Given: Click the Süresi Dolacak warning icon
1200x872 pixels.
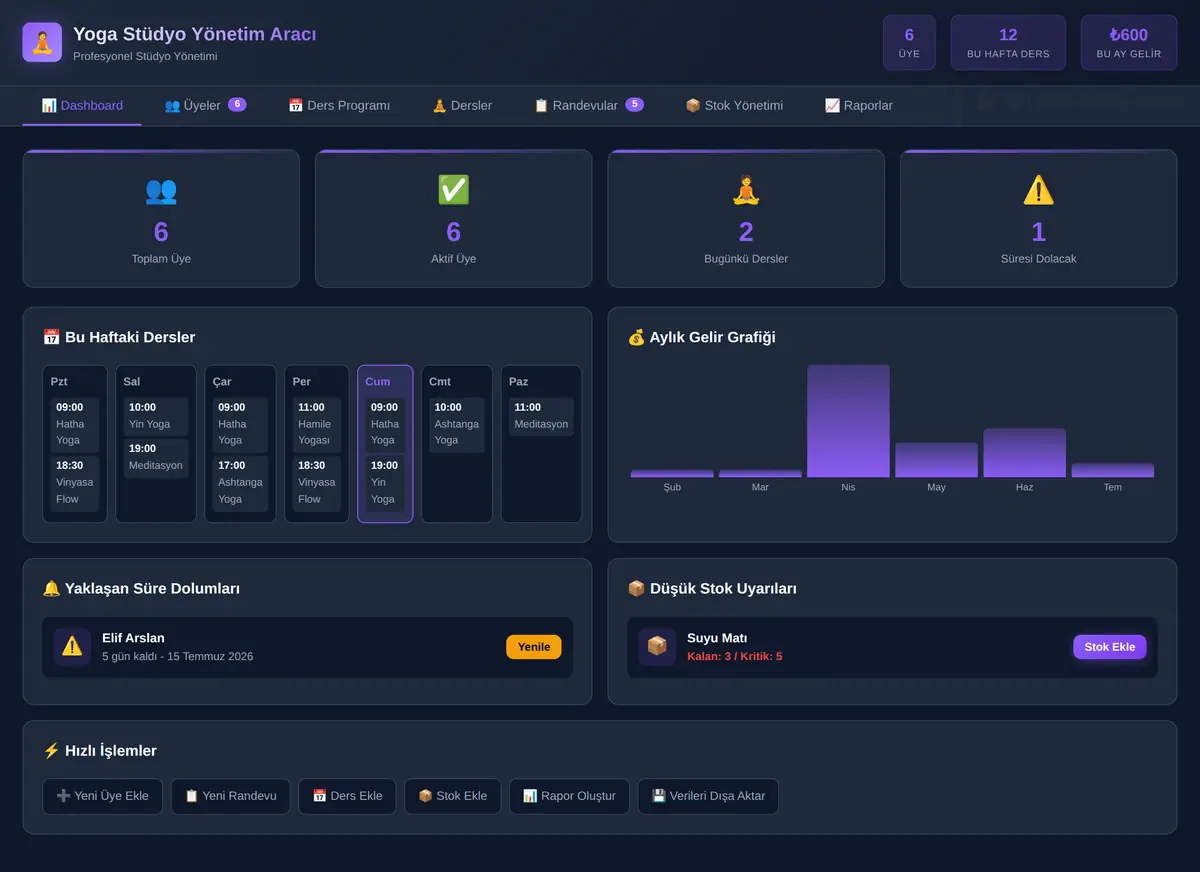Looking at the screenshot, I should (1038, 190).
